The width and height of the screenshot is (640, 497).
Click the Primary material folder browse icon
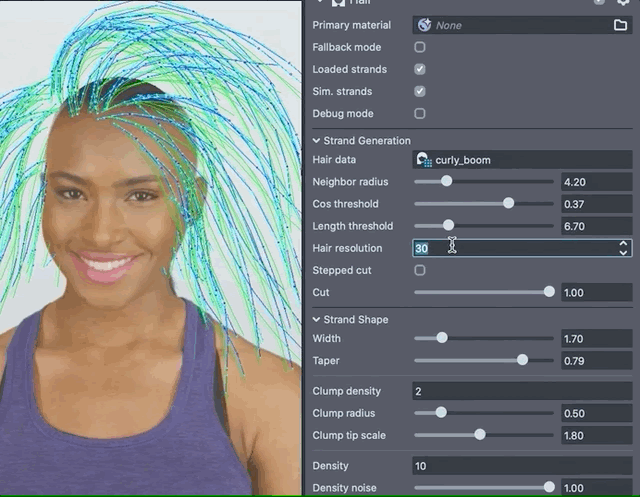(x=620, y=25)
